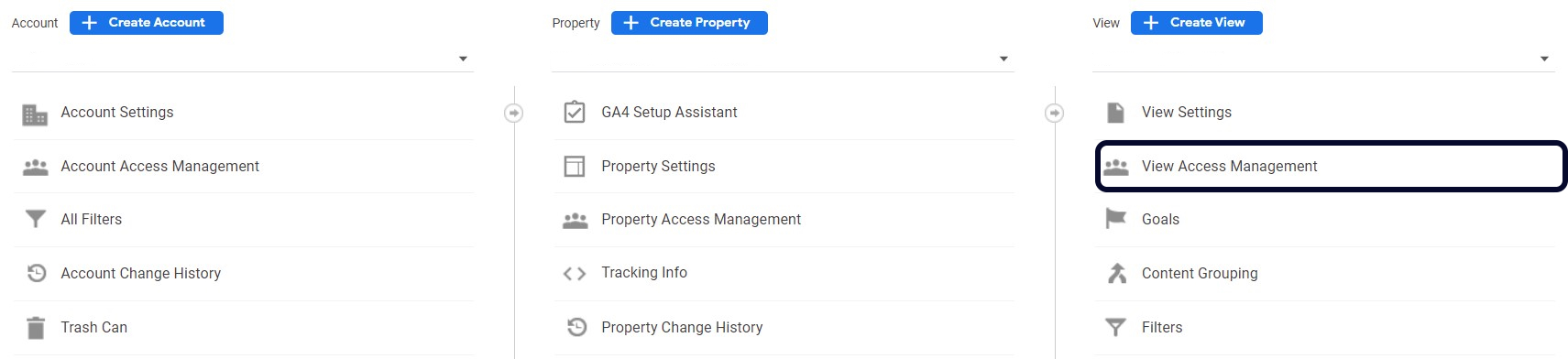The image size is (1568, 359).
Task: Click the Property Settings layout icon
Action: coord(575,166)
